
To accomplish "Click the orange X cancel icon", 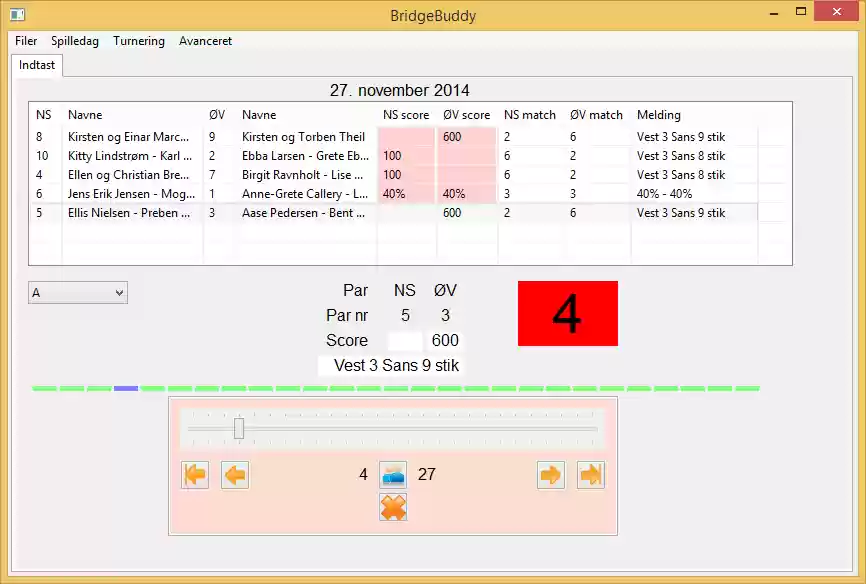I will (392, 507).
